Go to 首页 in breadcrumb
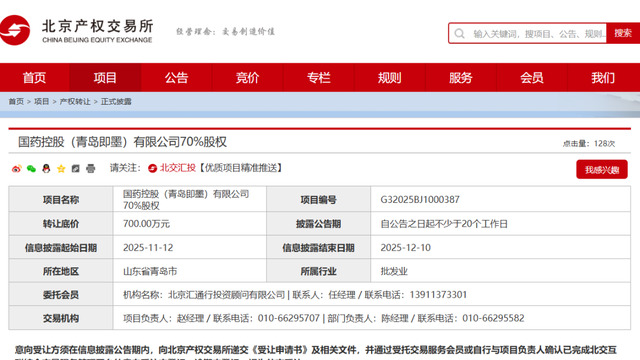The height and width of the screenshot is (360, 640). (16, 102)
